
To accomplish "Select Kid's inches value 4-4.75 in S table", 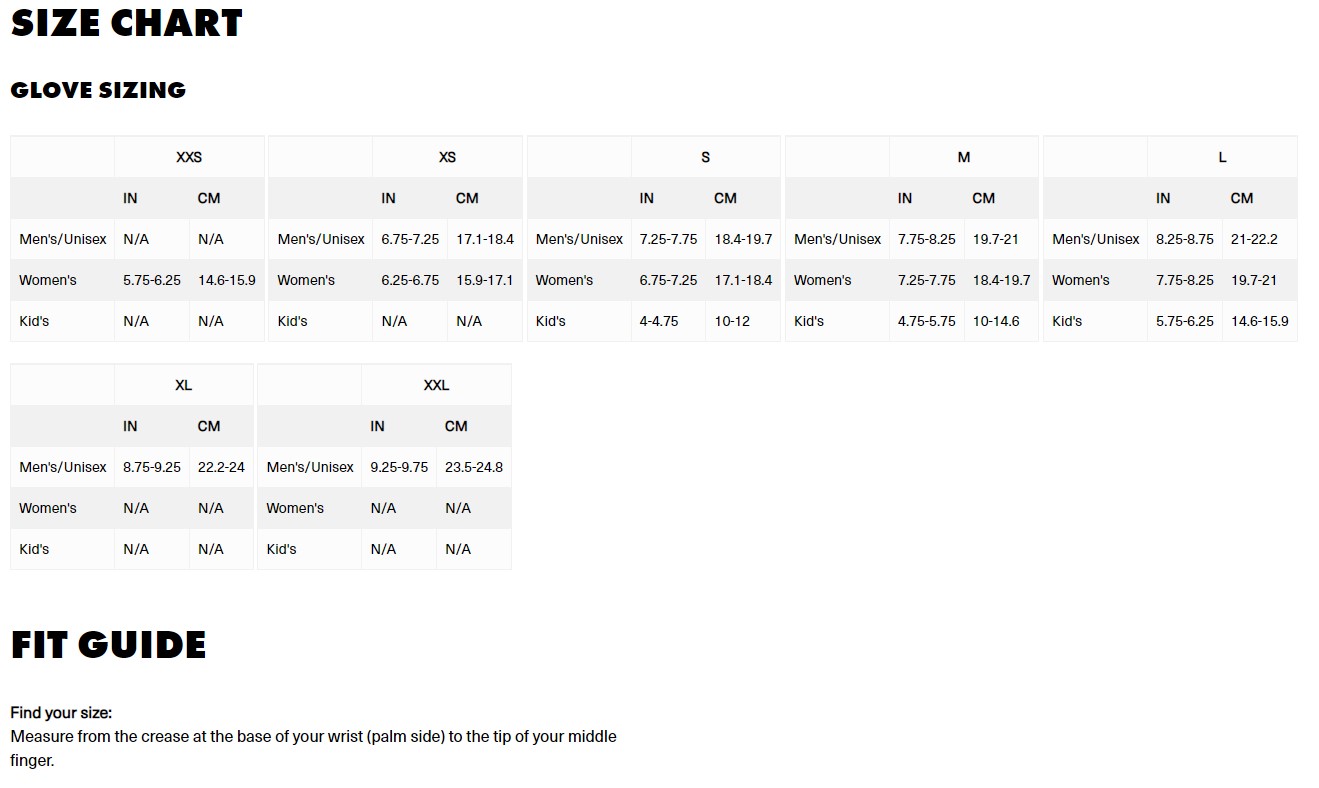I will click(x=659, y=321).
